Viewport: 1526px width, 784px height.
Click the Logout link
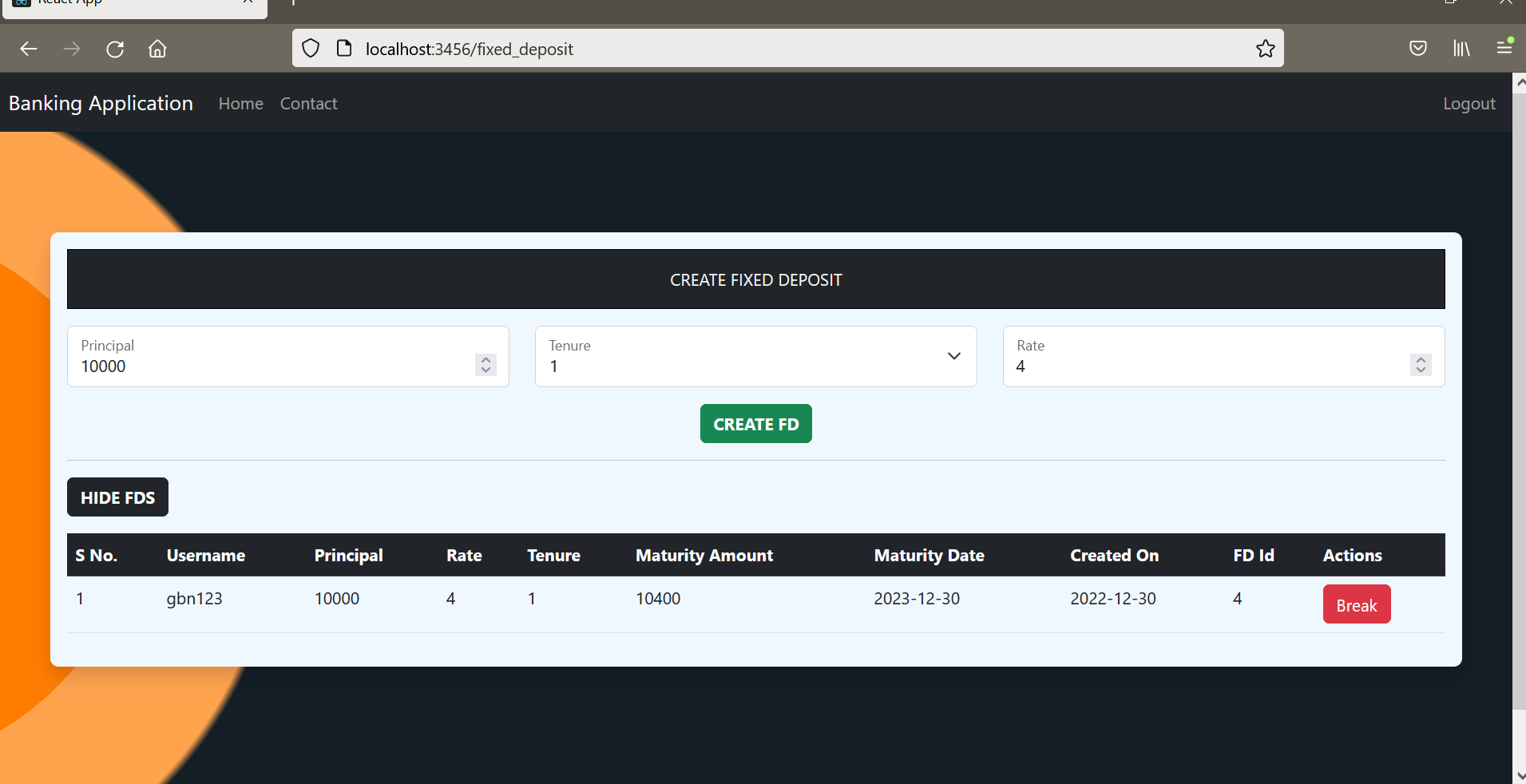click(1469, 104)
